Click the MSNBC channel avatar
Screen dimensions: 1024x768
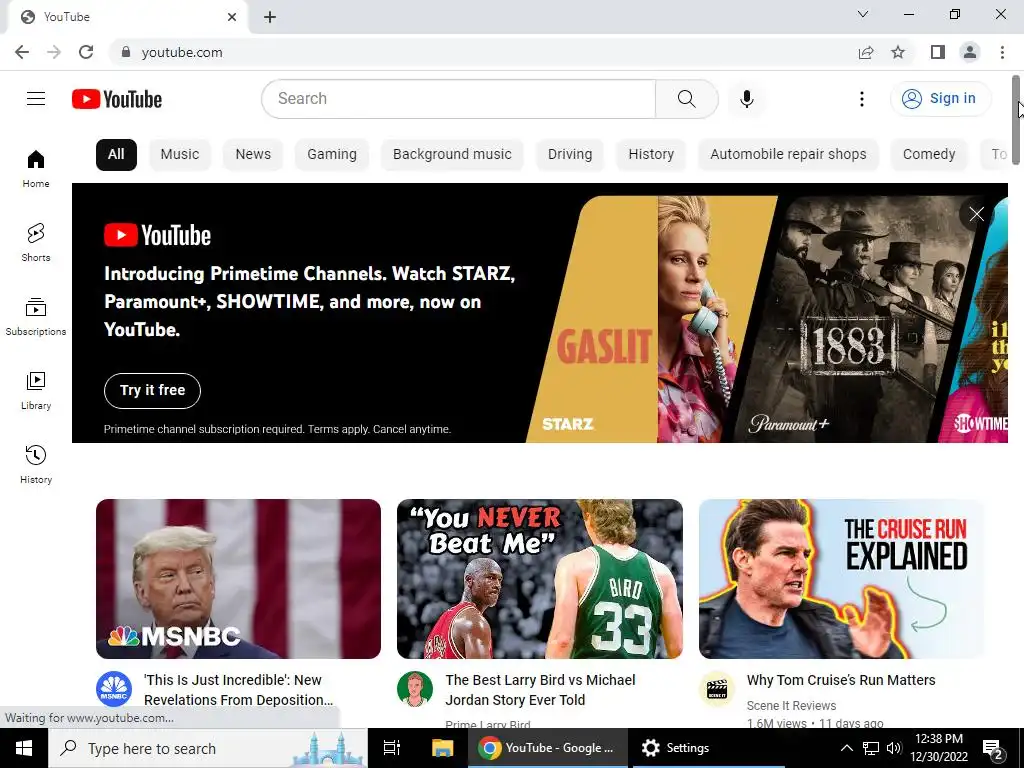[114, 689]
